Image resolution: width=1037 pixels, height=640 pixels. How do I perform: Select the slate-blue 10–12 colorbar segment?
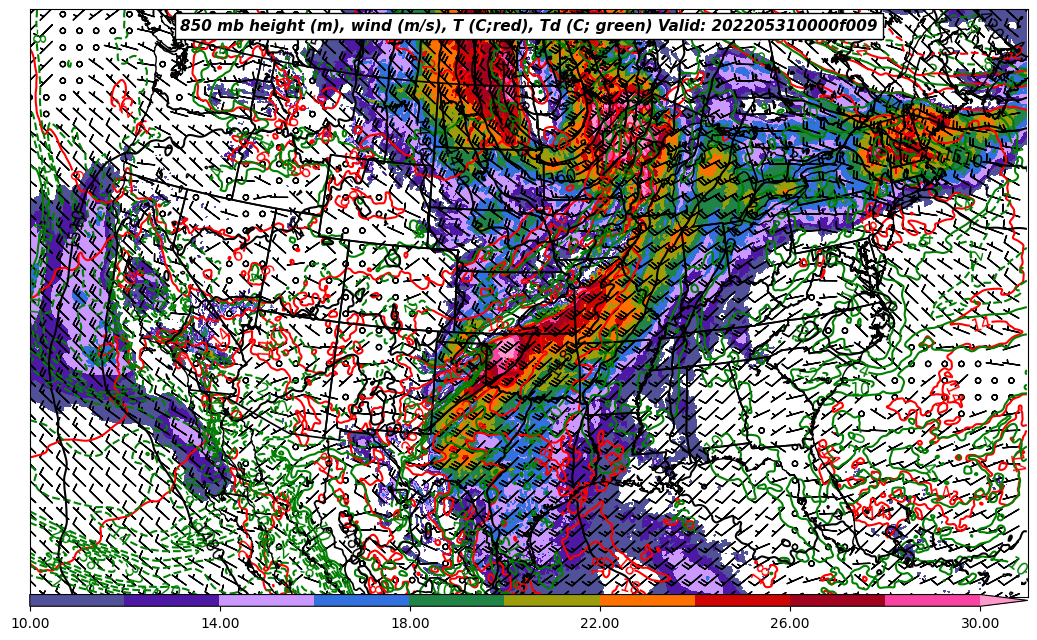coord(77,601)
